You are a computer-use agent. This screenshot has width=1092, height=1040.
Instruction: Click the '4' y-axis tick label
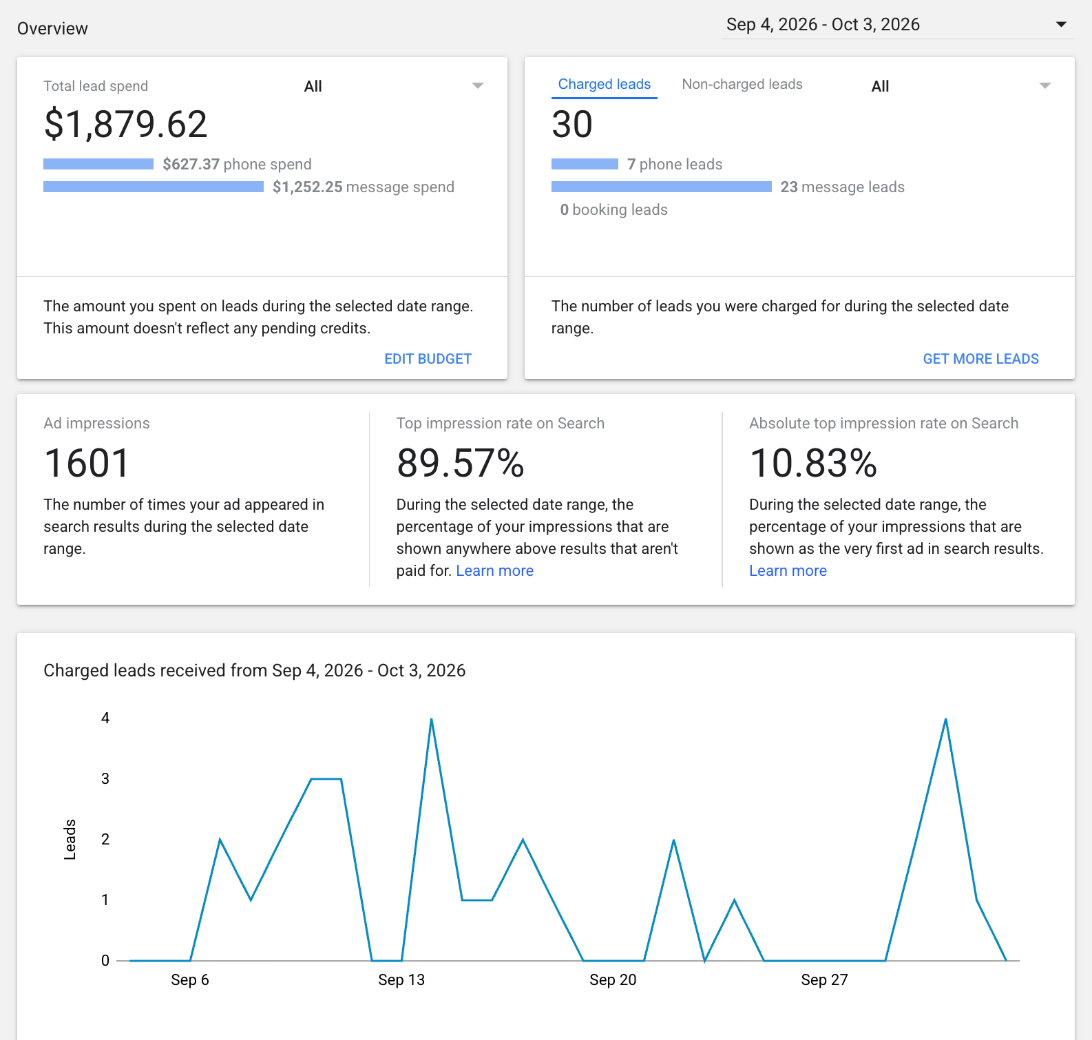point(105,718)
